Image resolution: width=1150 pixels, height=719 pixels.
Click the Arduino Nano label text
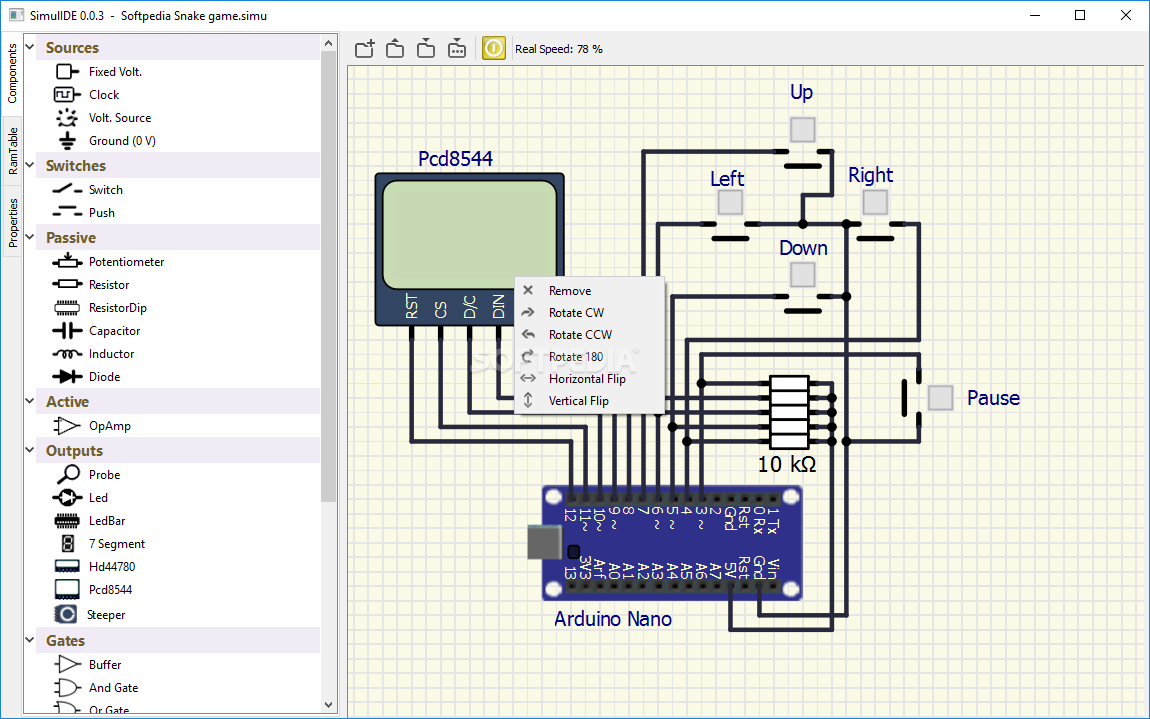(613, 619)
